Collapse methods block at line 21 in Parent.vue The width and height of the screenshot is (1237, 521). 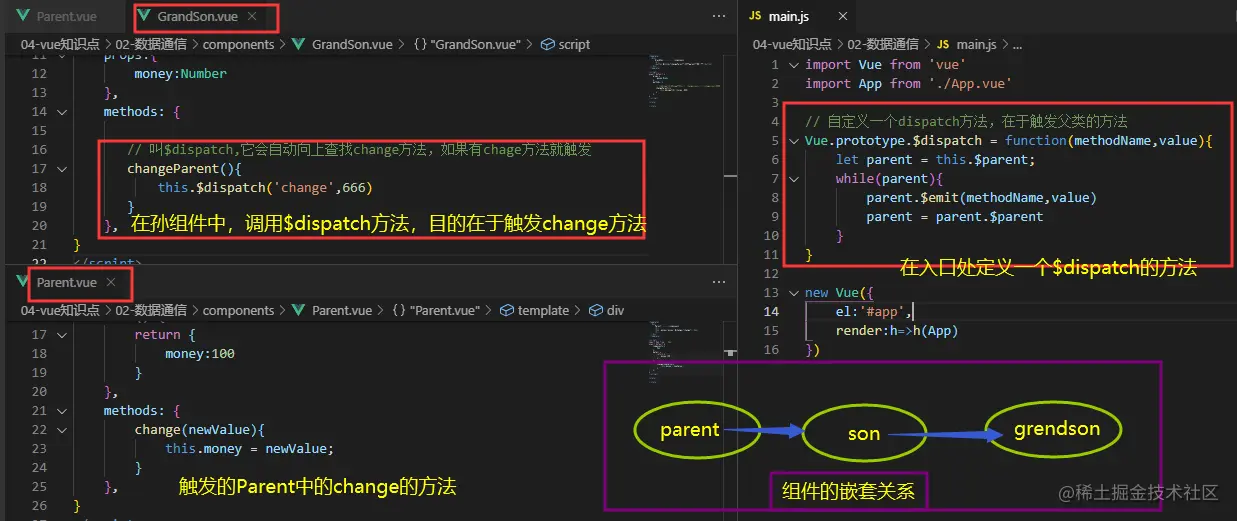(62, 411)
